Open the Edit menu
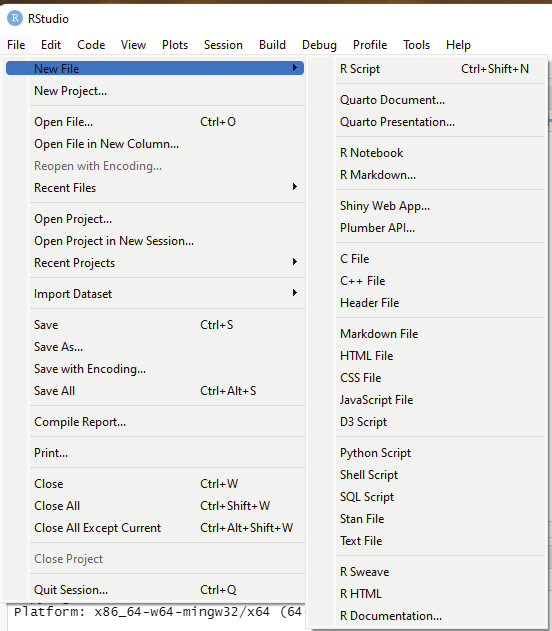The height and width of the screenshot is (631, 552). pyautogui.click(x=51, y=45)
